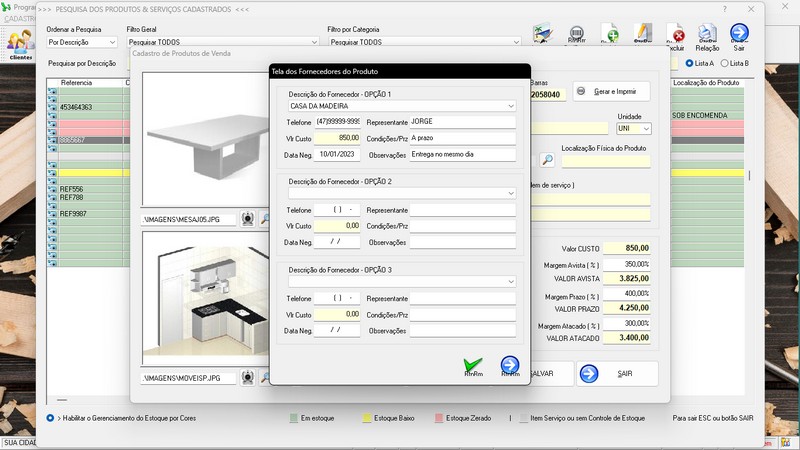Click the large SAIR button
Screen dimensions: 800x450
[x=617, y=373]
